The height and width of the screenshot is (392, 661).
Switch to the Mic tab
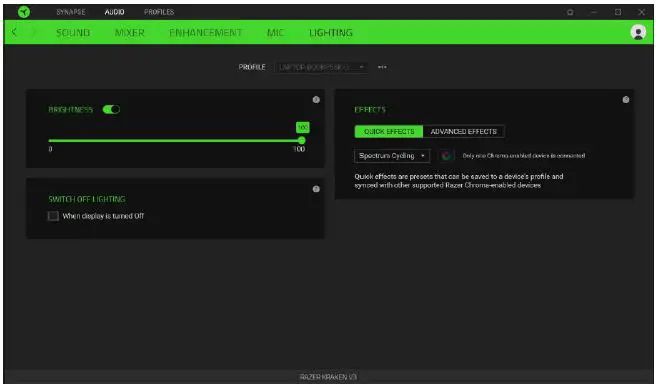(275, 32)
